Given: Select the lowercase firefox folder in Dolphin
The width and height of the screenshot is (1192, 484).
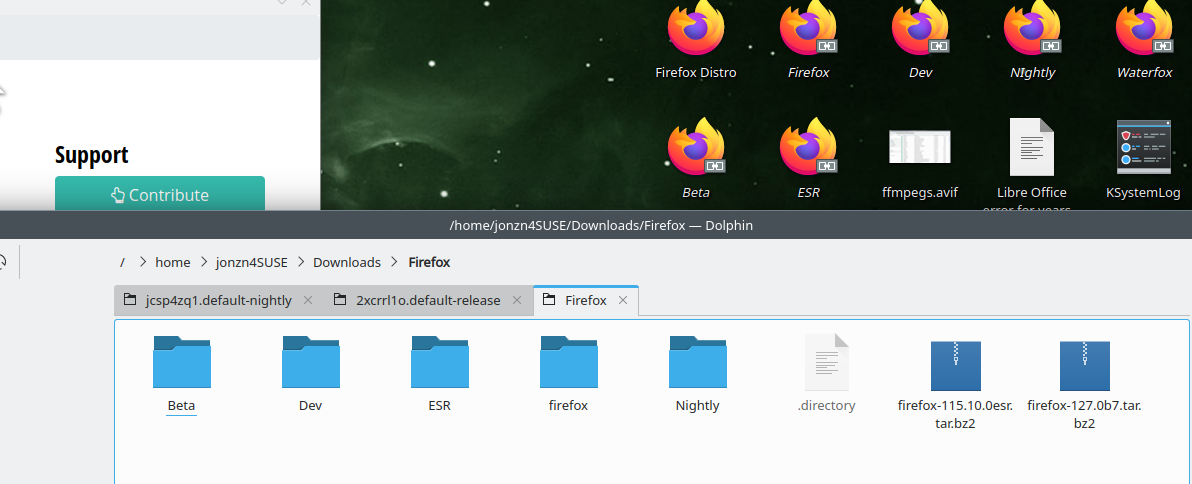Looking at the screenshot, I should click(x=569, y=362).
